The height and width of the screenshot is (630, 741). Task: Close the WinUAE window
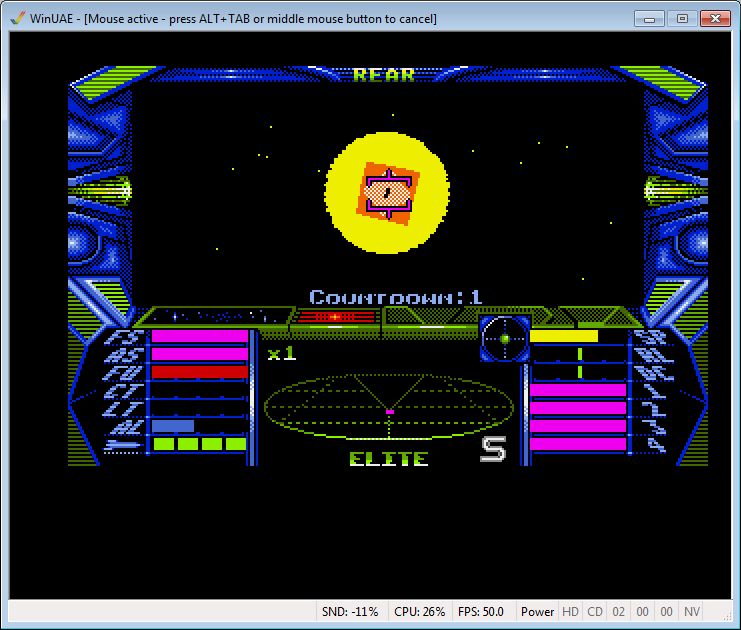click(x=715, y=19)
